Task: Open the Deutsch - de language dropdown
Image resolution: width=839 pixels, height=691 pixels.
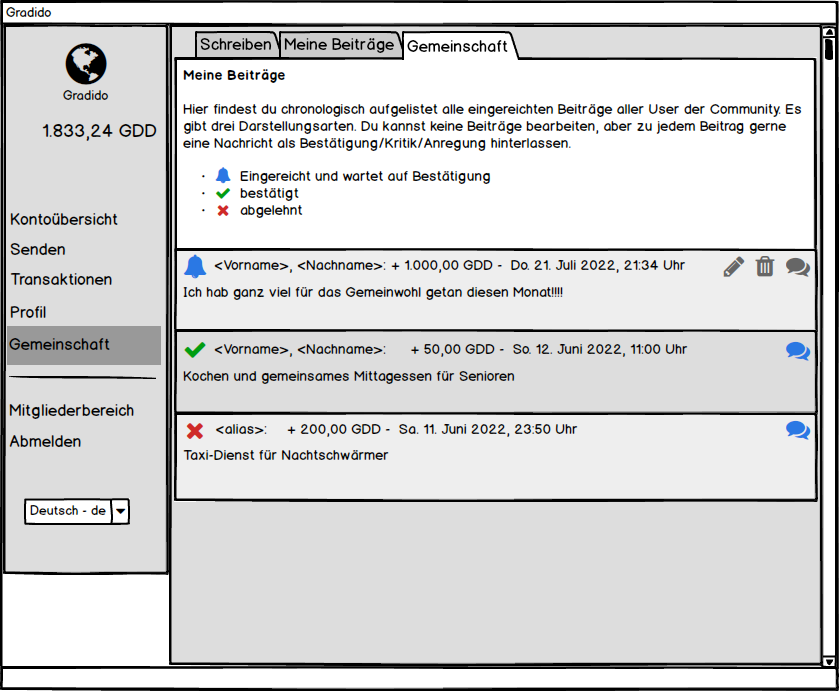Action: [120, 511]
